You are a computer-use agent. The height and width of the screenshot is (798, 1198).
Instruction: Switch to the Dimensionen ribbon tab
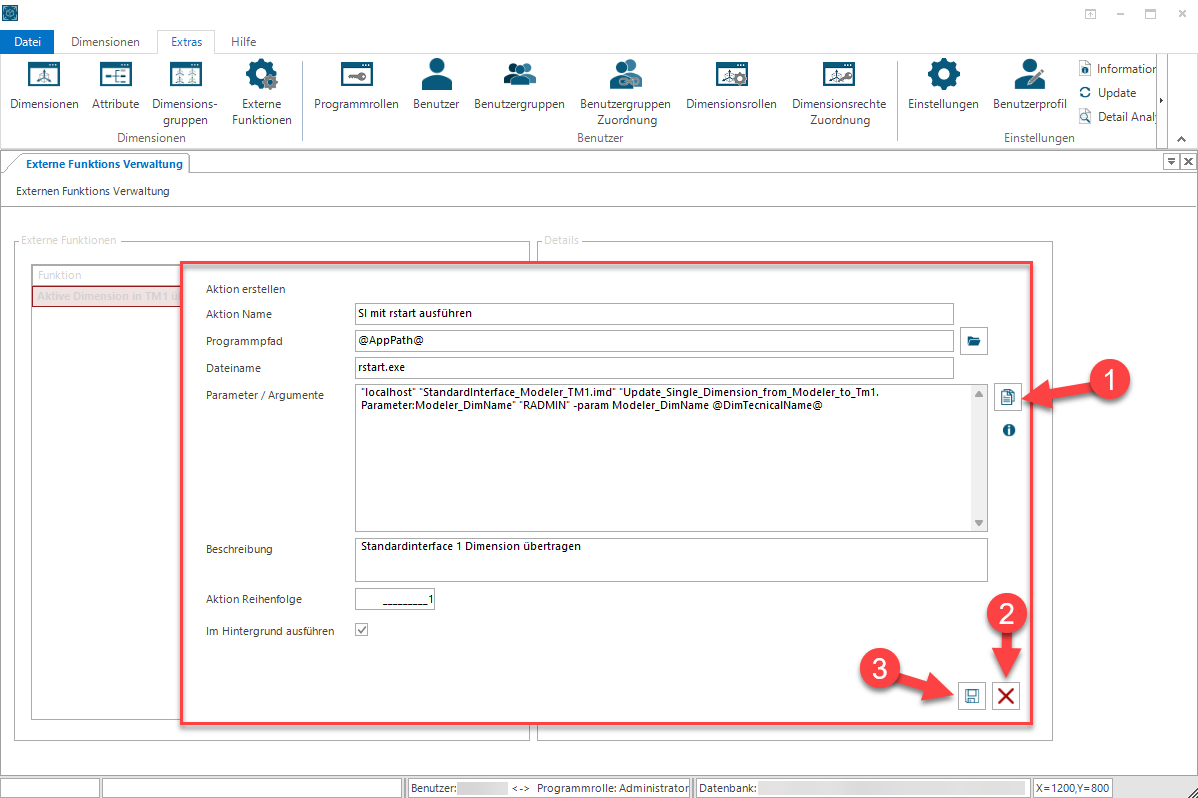(x=105, y=42)
